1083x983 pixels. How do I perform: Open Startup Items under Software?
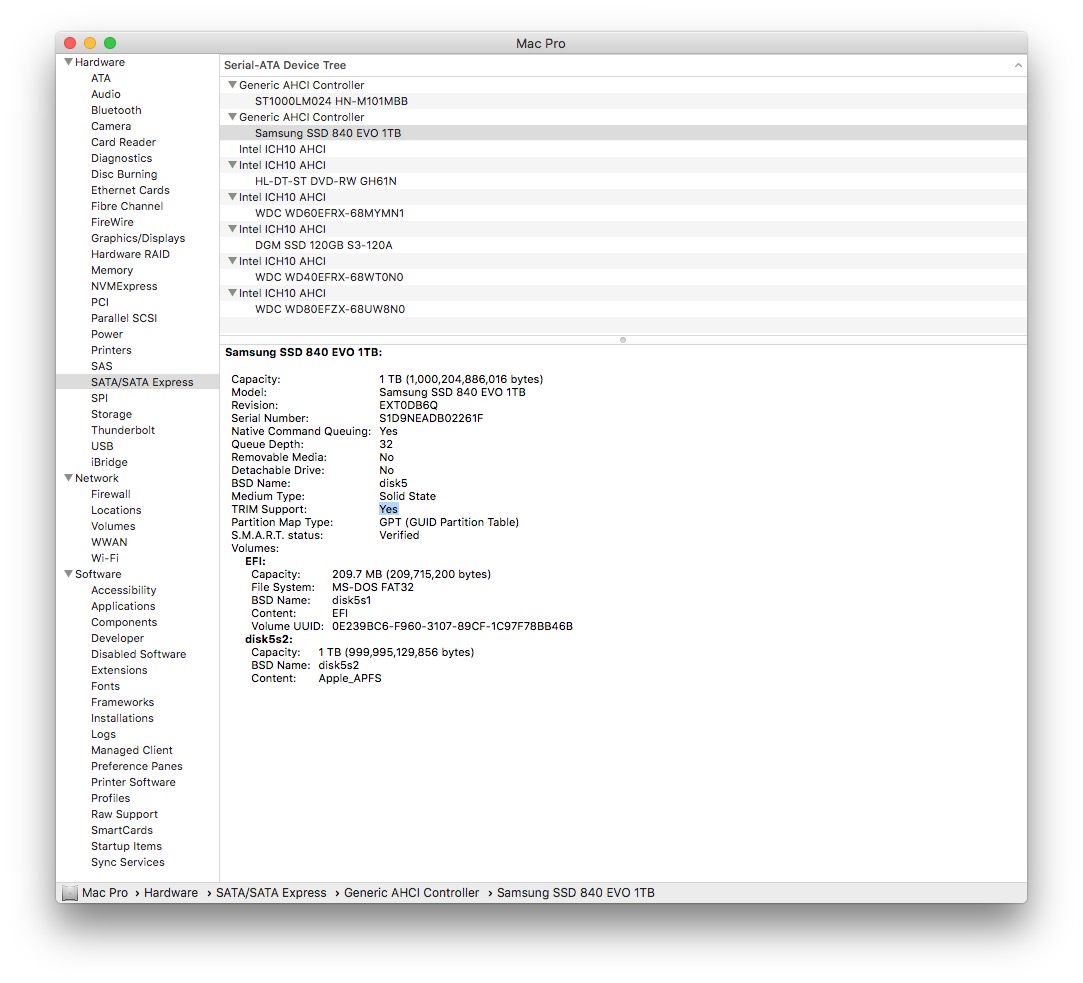126,846
